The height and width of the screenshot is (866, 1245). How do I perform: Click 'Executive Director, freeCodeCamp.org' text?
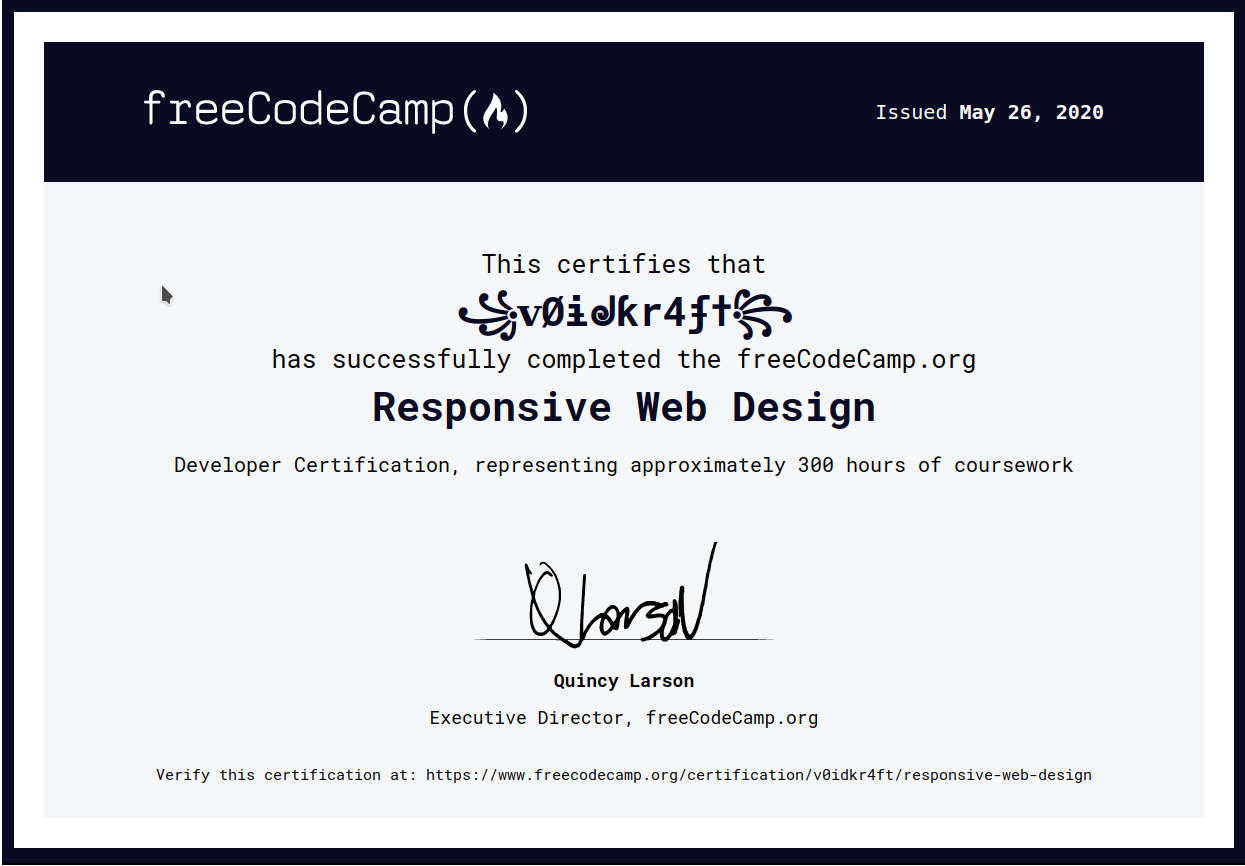pyautogui.click(x=624, y=718)
